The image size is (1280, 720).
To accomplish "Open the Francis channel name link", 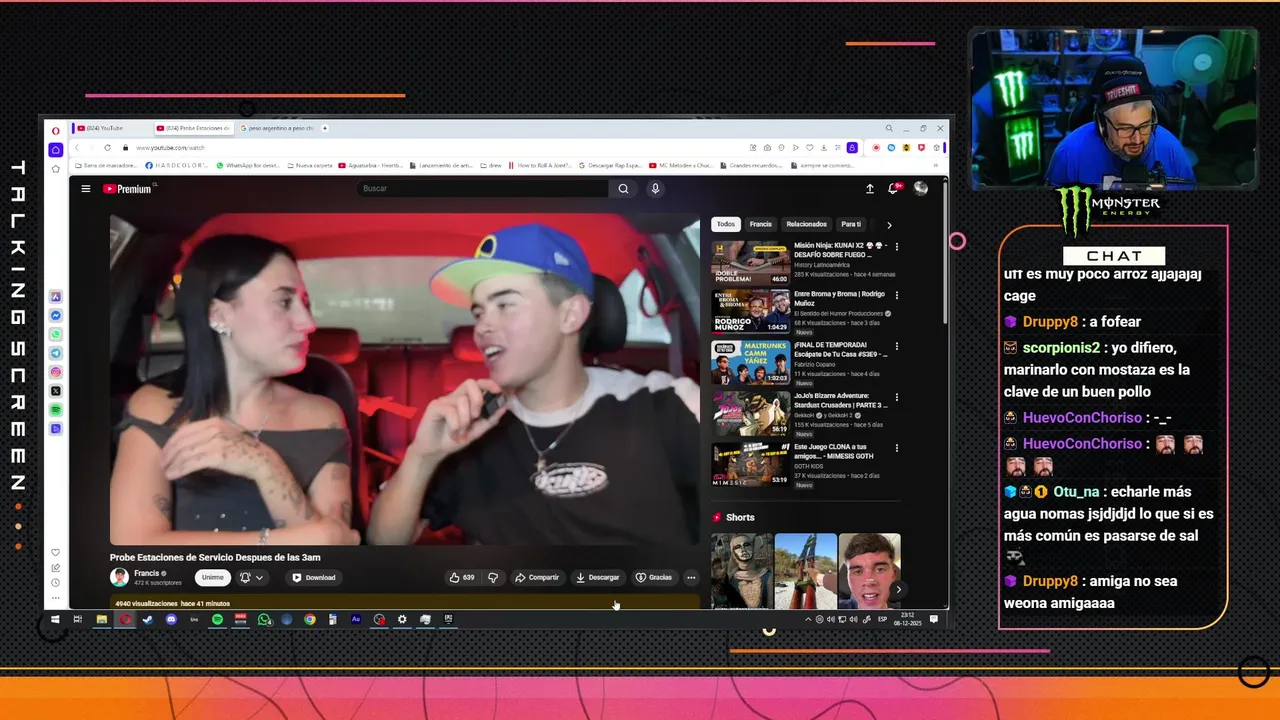I will click(x=147, y=573).
